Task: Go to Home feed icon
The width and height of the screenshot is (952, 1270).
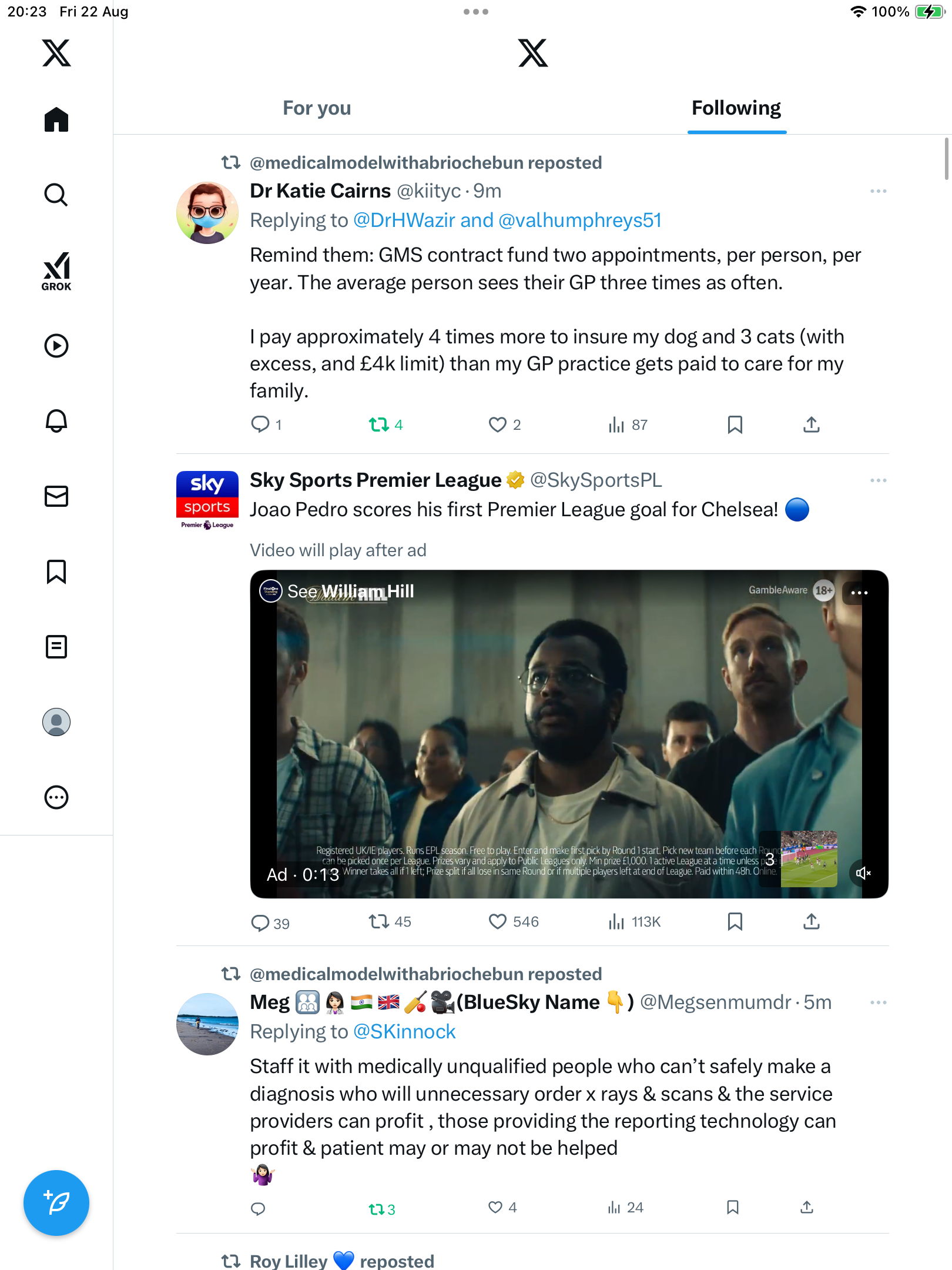Action: point(56,119)
